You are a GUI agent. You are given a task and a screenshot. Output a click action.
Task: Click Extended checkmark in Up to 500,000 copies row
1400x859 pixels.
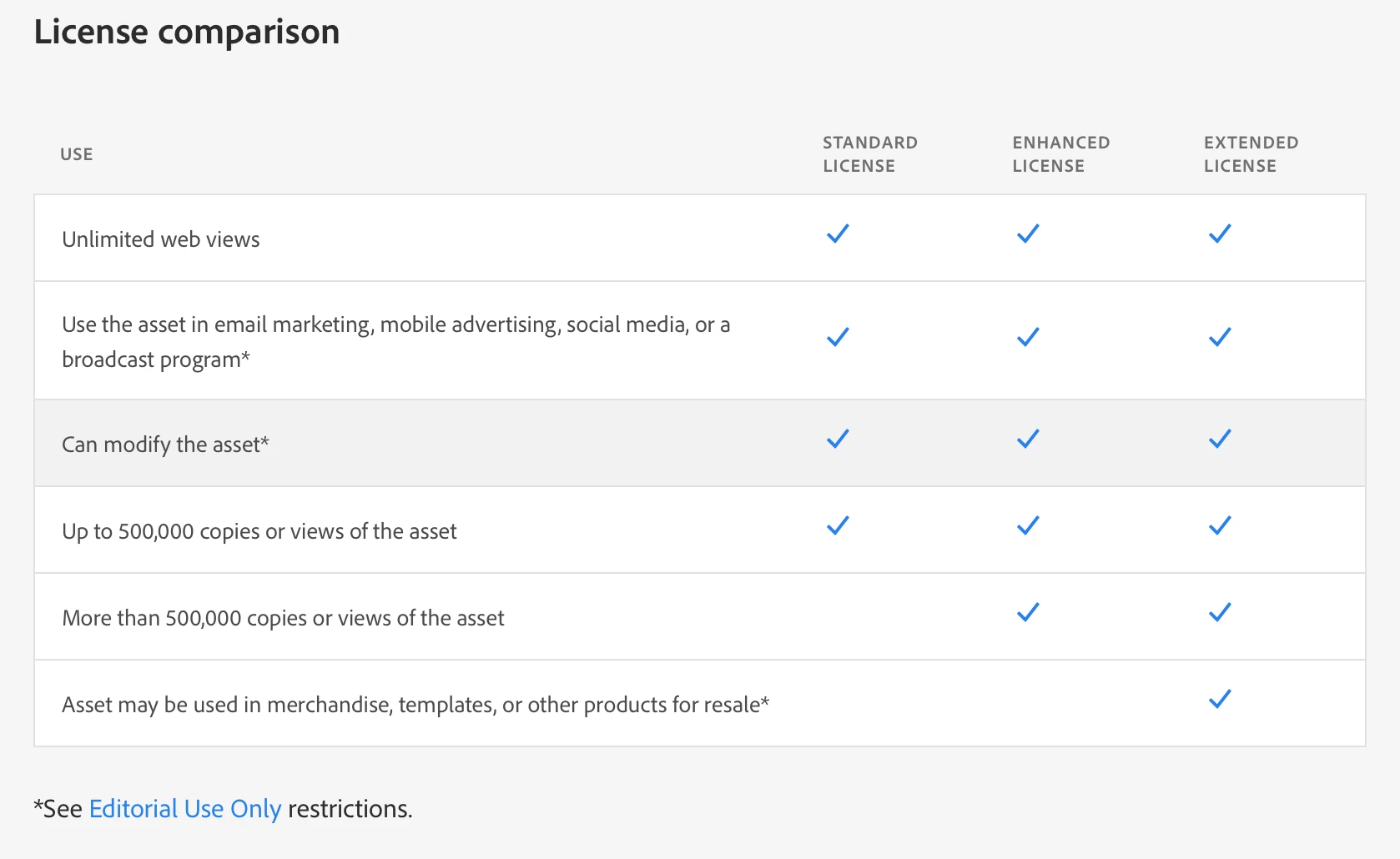pyautogui.click(x=1220, y=526)
